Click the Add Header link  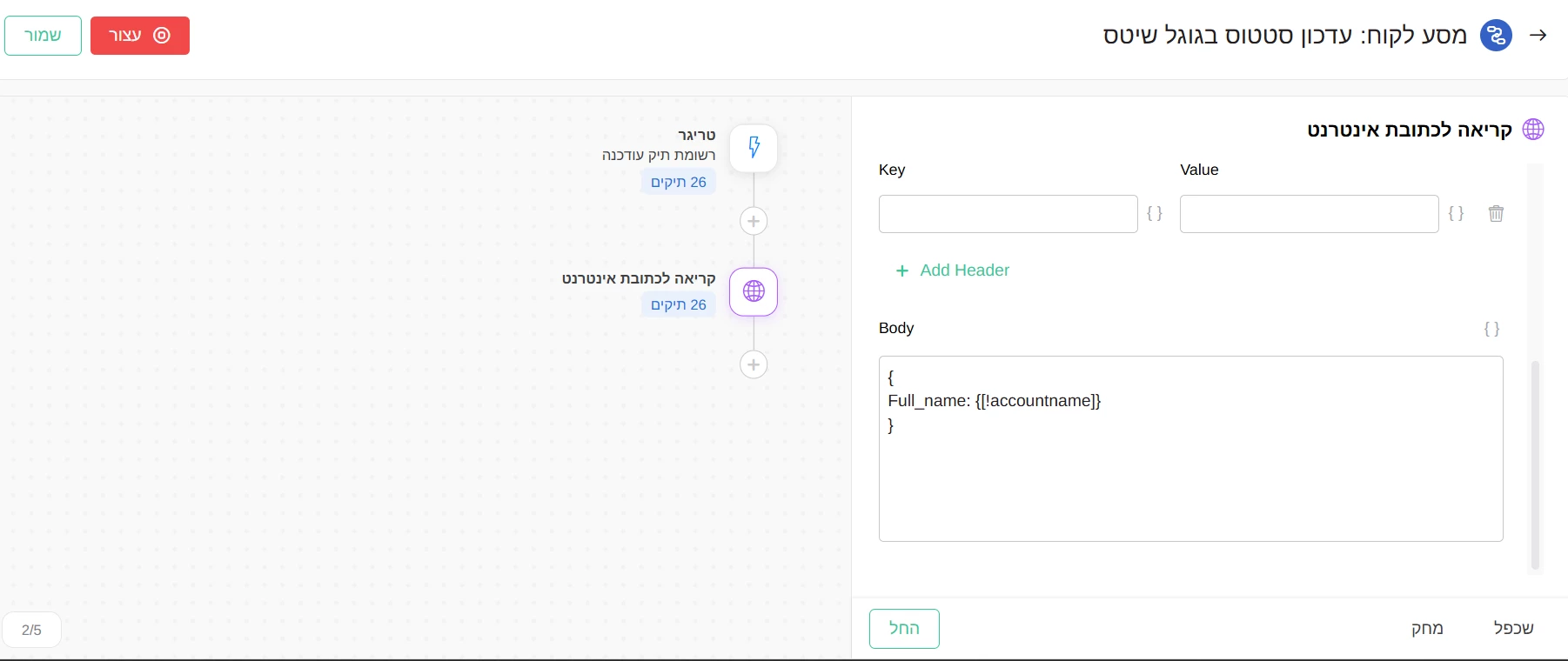tap(953, 270)
